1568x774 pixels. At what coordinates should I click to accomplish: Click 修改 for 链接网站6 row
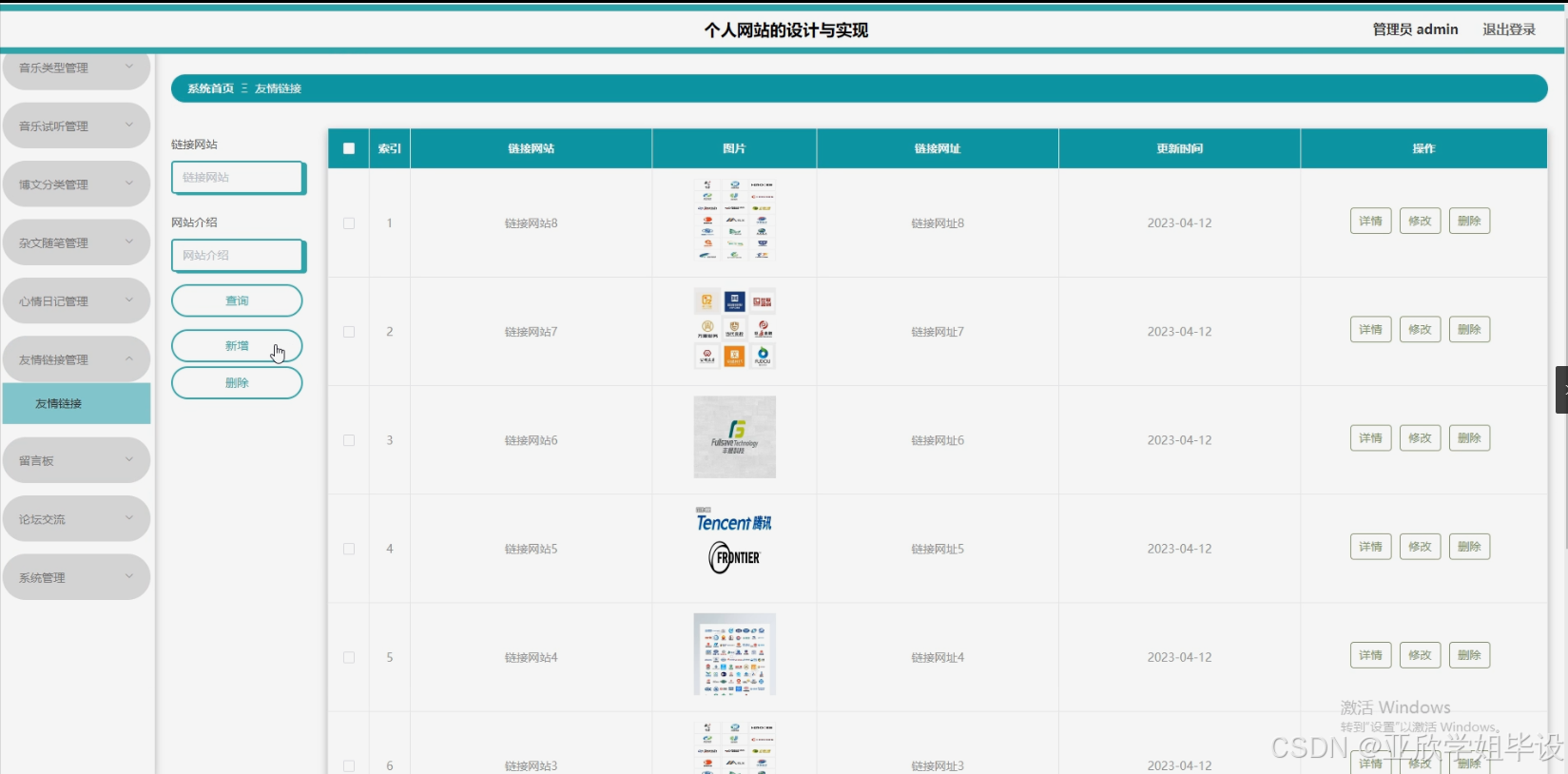(x=1420, y=437)
